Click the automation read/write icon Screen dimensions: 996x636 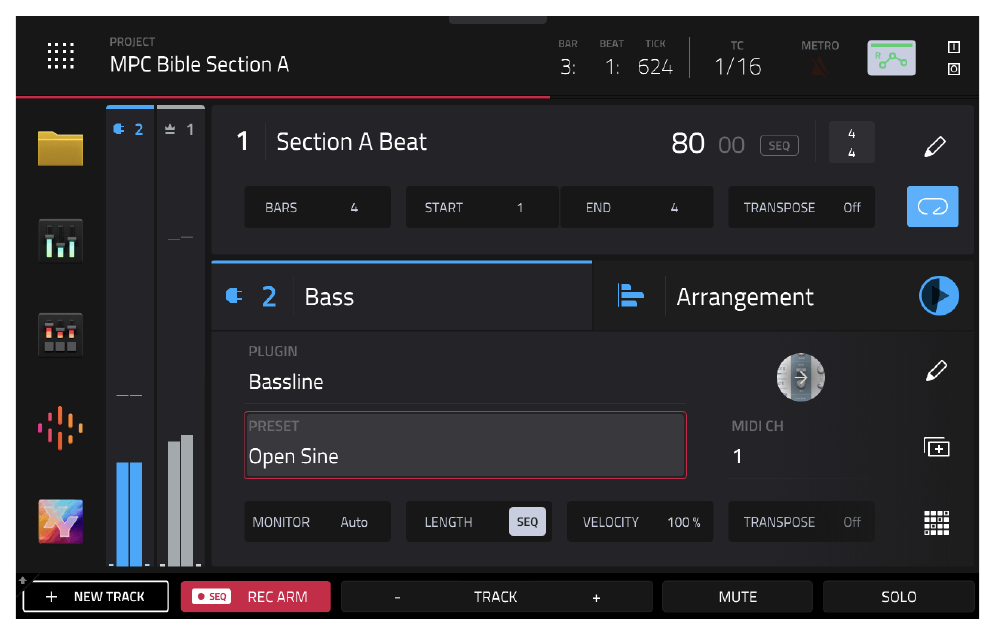(891, 58)
